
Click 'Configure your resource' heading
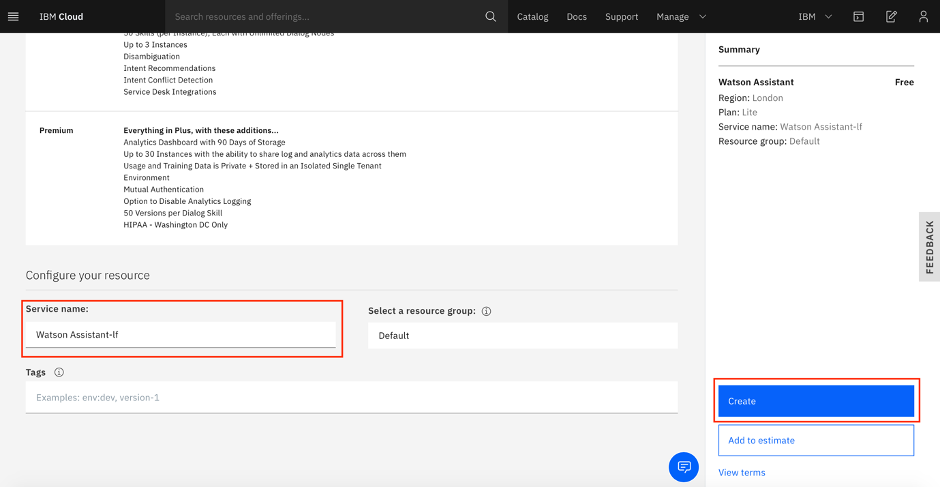tap(88, 275)
